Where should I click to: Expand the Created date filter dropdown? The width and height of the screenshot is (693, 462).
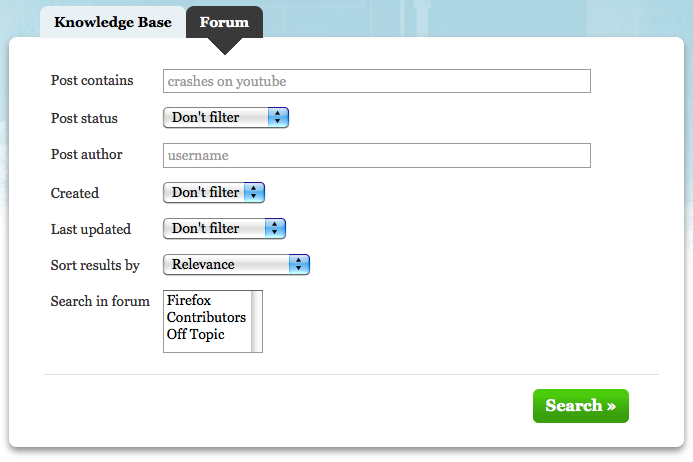click(x=214, y=192)
